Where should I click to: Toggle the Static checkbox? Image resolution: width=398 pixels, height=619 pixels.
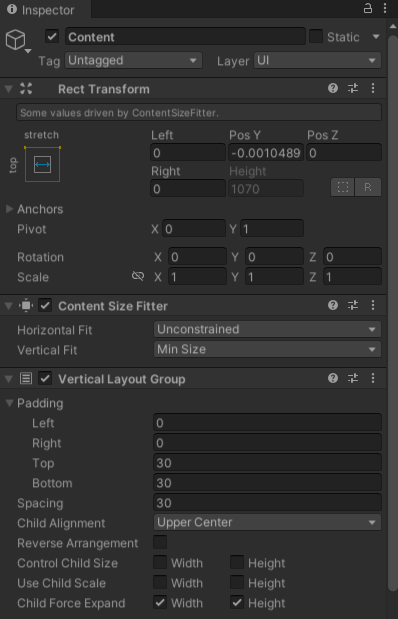tap(316, 37)
